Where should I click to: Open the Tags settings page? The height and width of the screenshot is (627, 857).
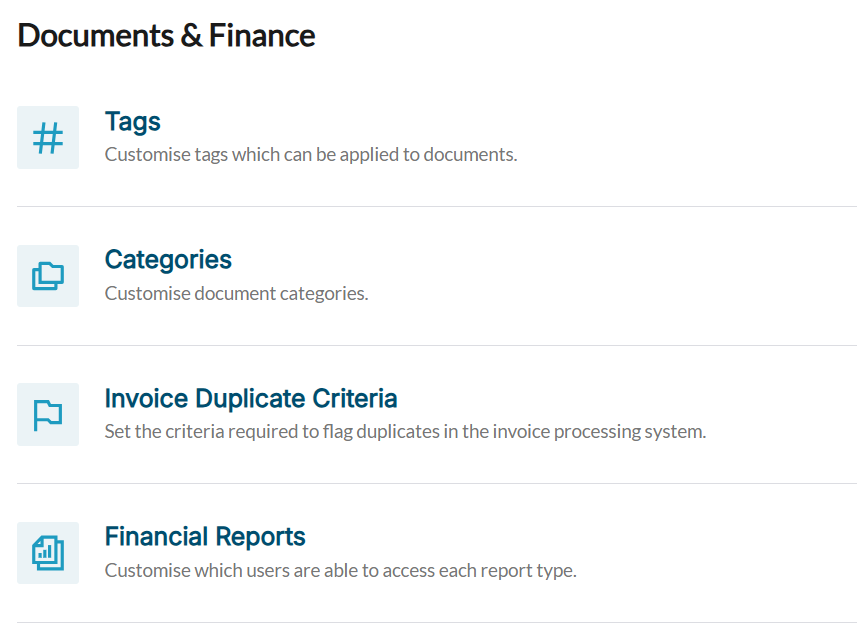pos(132,121)
